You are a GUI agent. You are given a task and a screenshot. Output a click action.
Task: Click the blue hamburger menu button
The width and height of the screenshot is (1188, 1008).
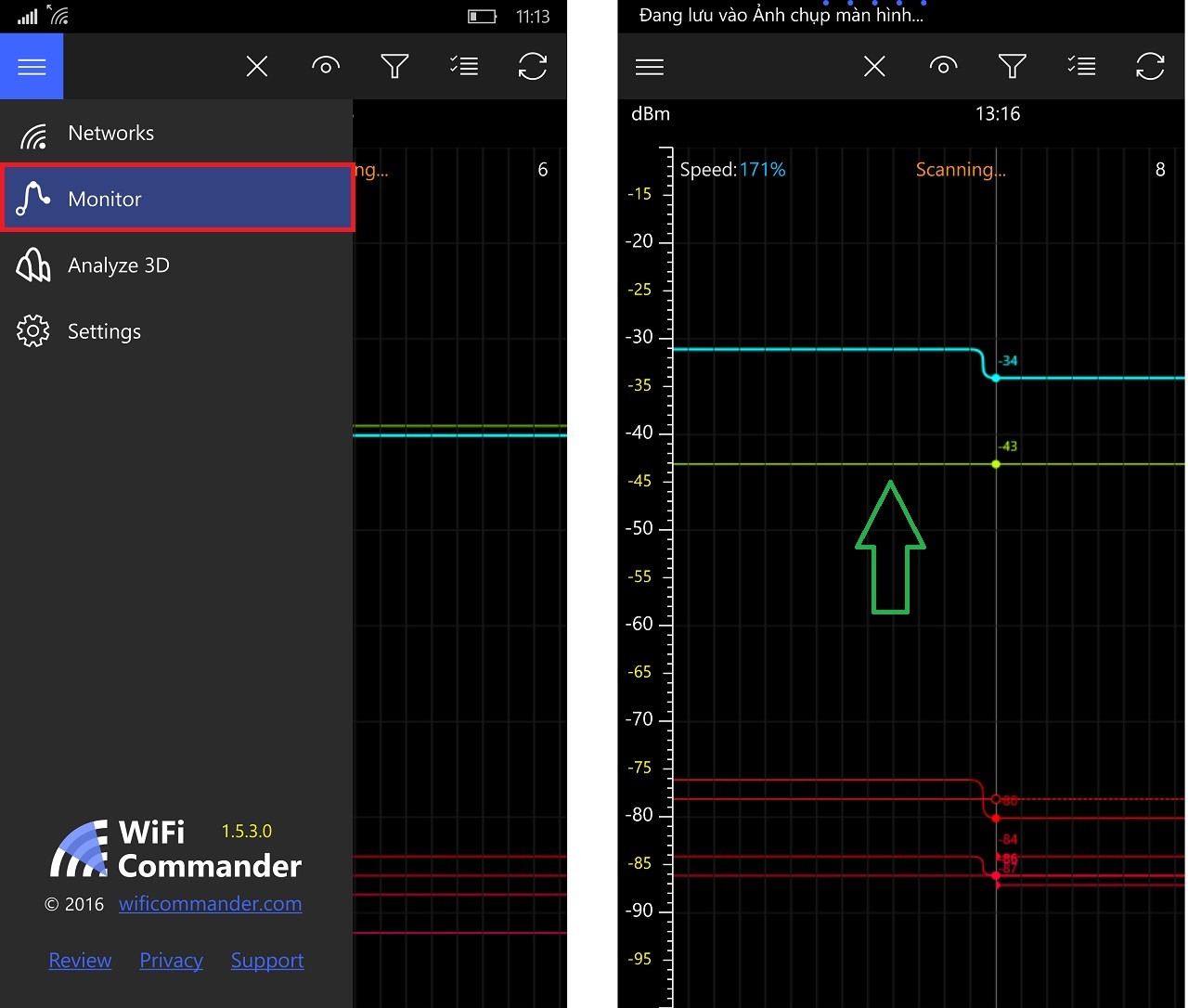[32, 67]
